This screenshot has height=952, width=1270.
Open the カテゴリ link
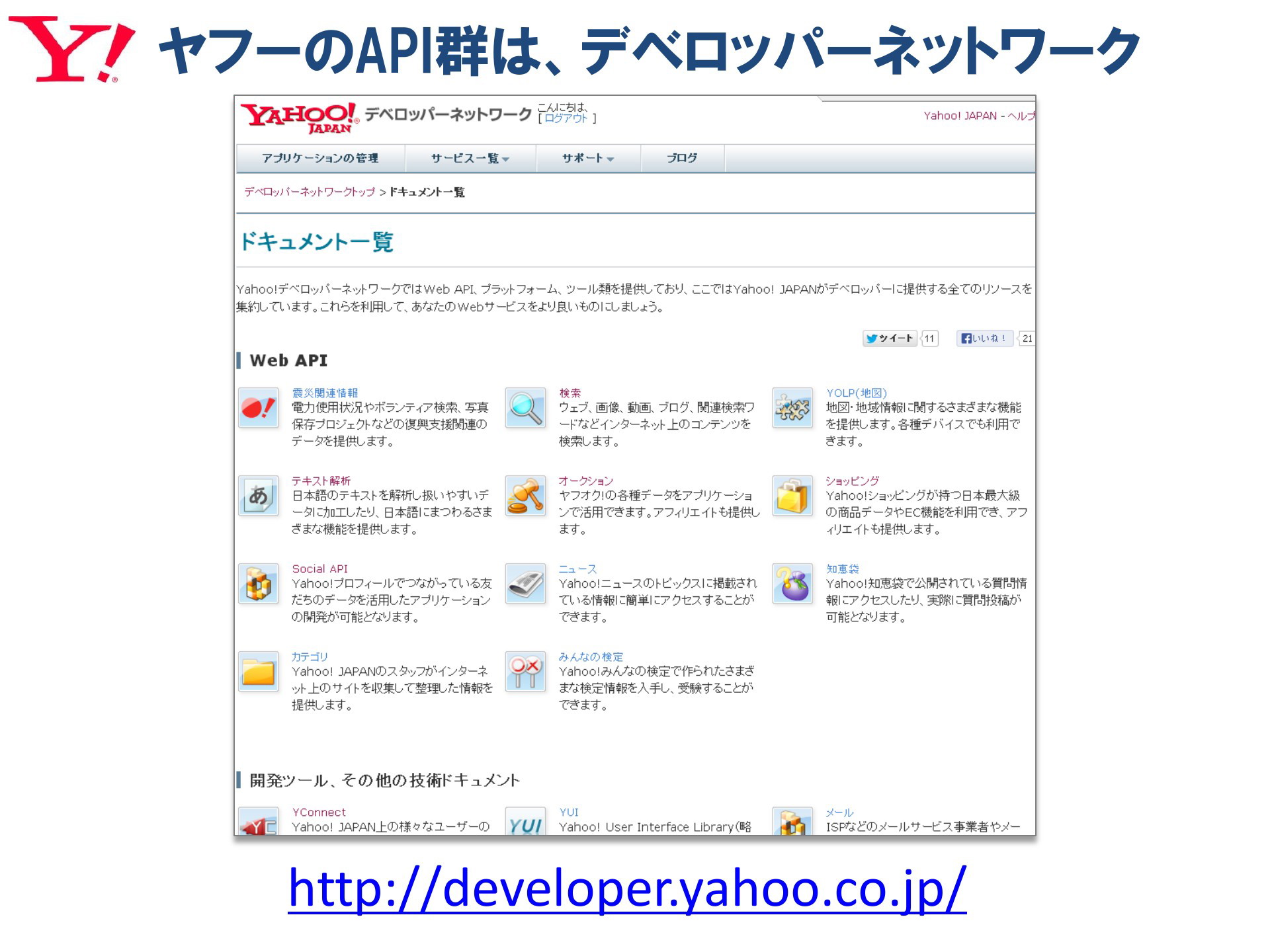[x=310, y=656]
